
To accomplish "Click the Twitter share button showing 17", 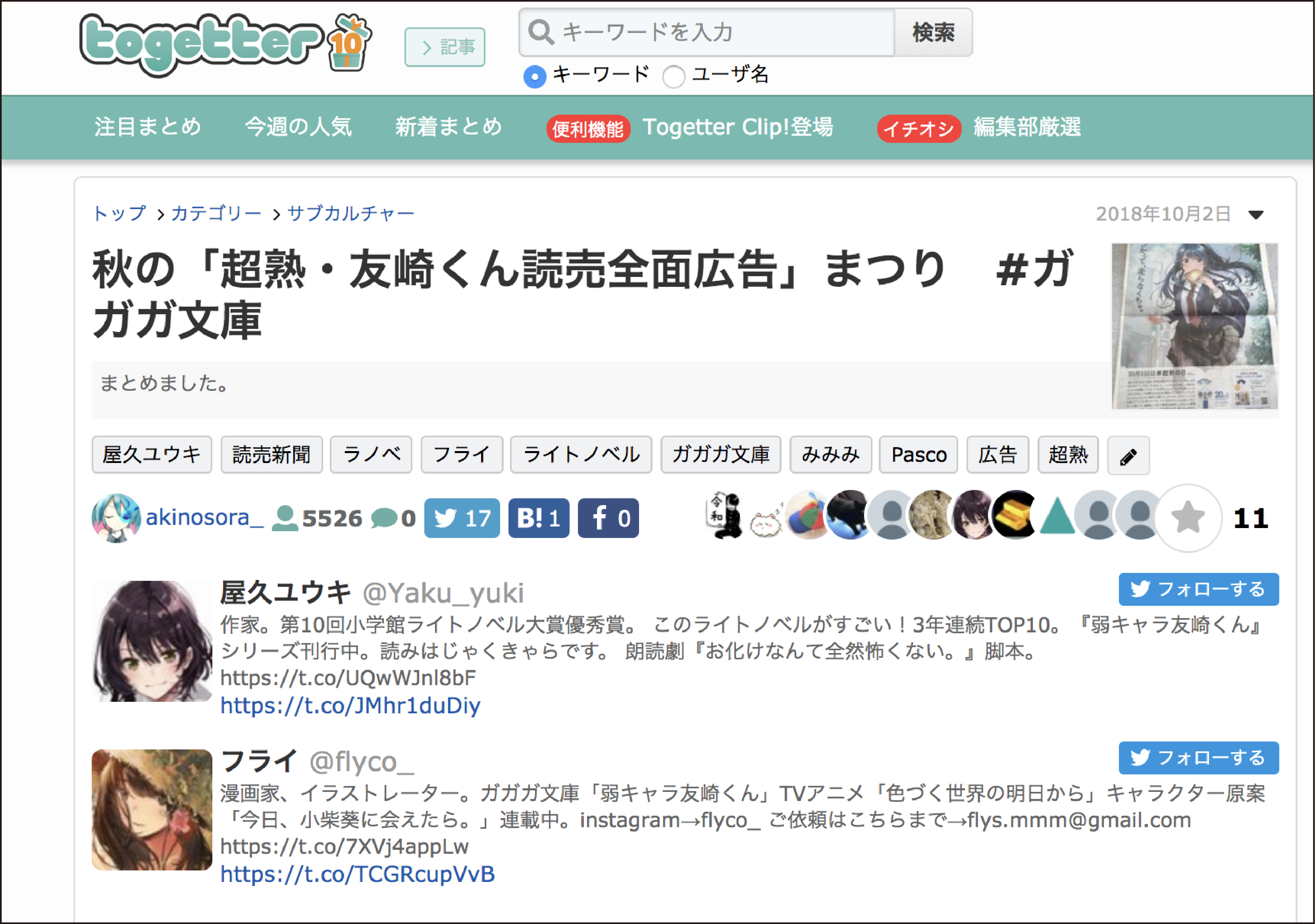I will [462, 518].
